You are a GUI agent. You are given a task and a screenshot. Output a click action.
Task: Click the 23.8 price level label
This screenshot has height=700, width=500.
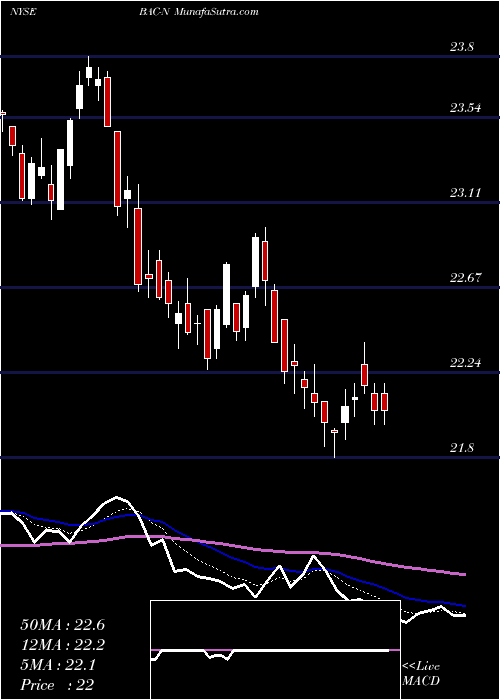point(462,47)
